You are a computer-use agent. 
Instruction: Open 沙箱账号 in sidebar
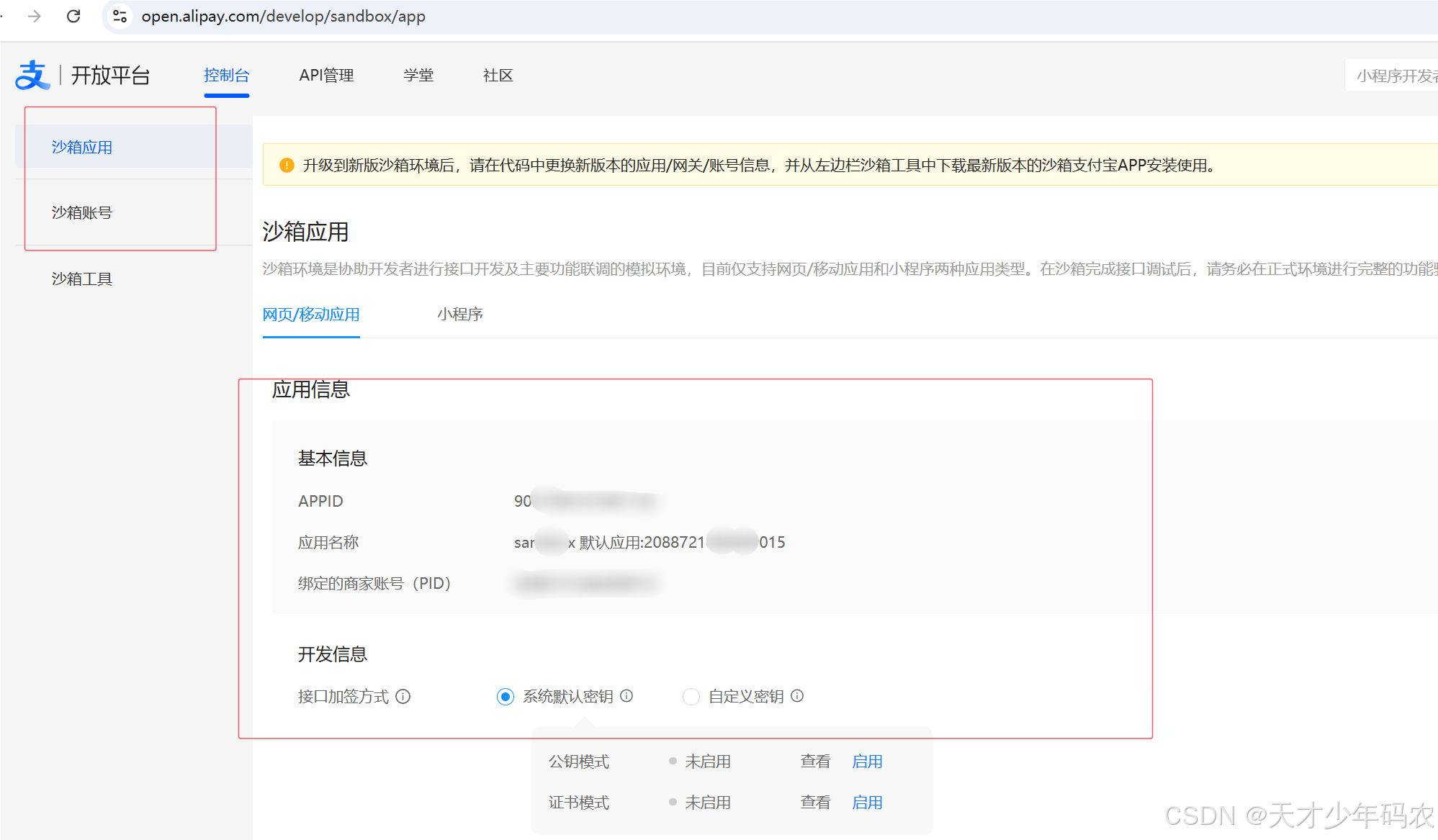click(82, 212)
